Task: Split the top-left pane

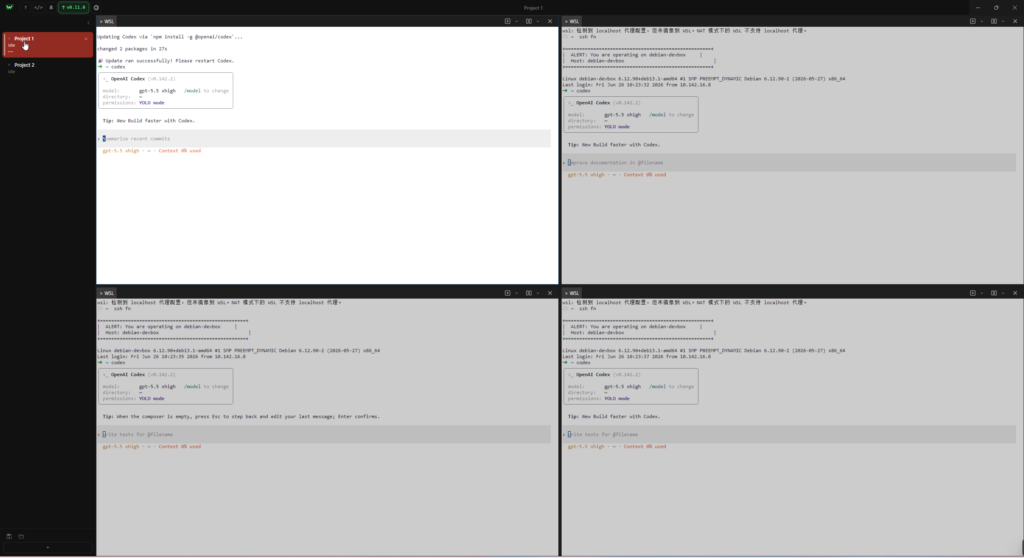Action: 528,22
